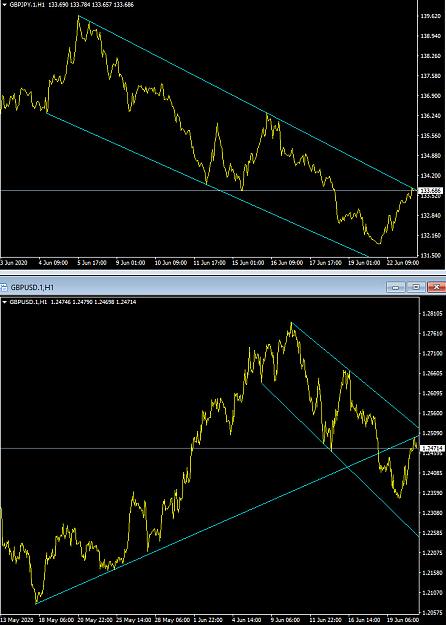Click the 1.22075 price axis label
This screenshot has width=446, height=625.
[x=430, y=553]
